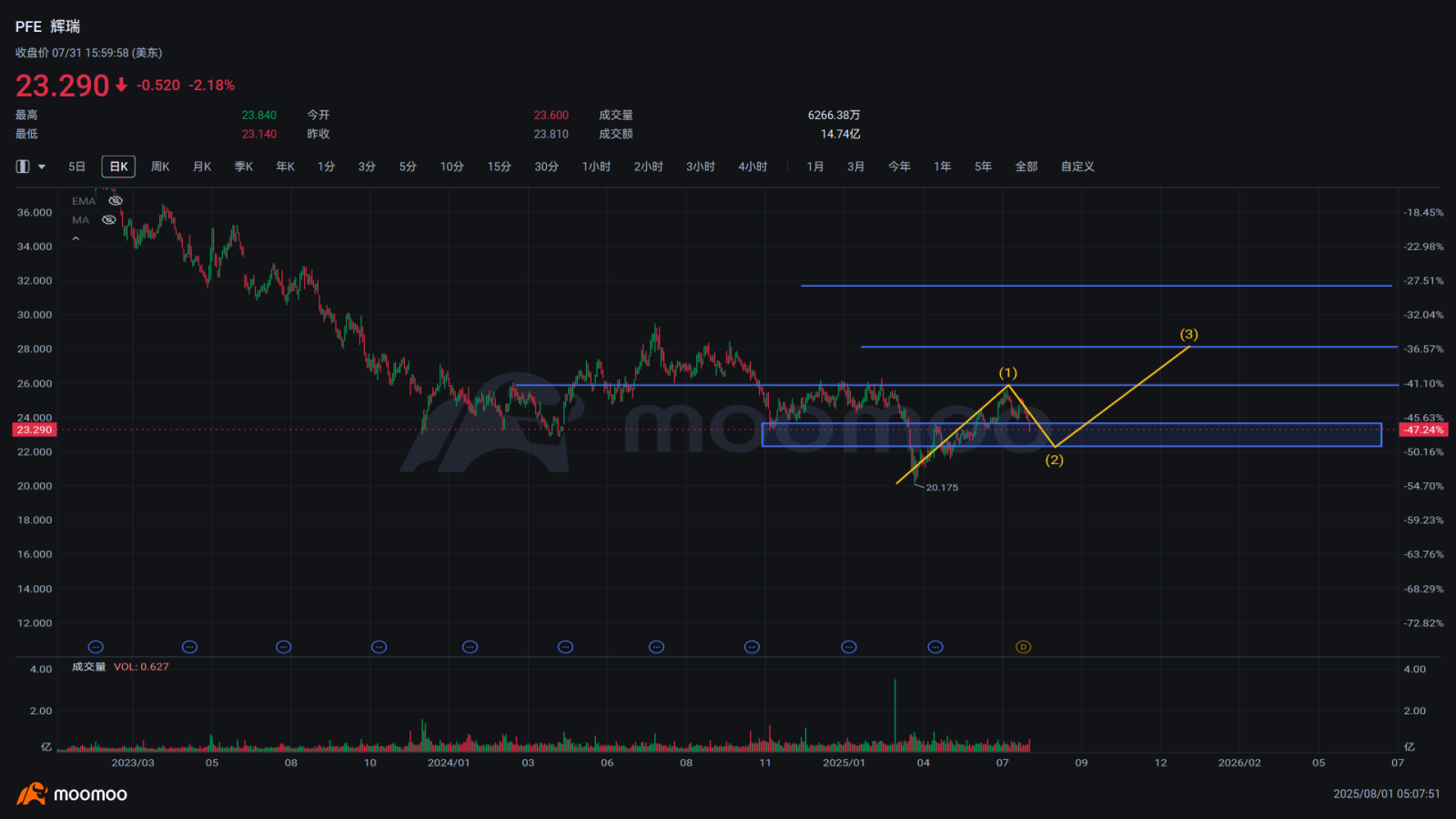Select the yellow (2) wave label

click(x=1054, y=460)
